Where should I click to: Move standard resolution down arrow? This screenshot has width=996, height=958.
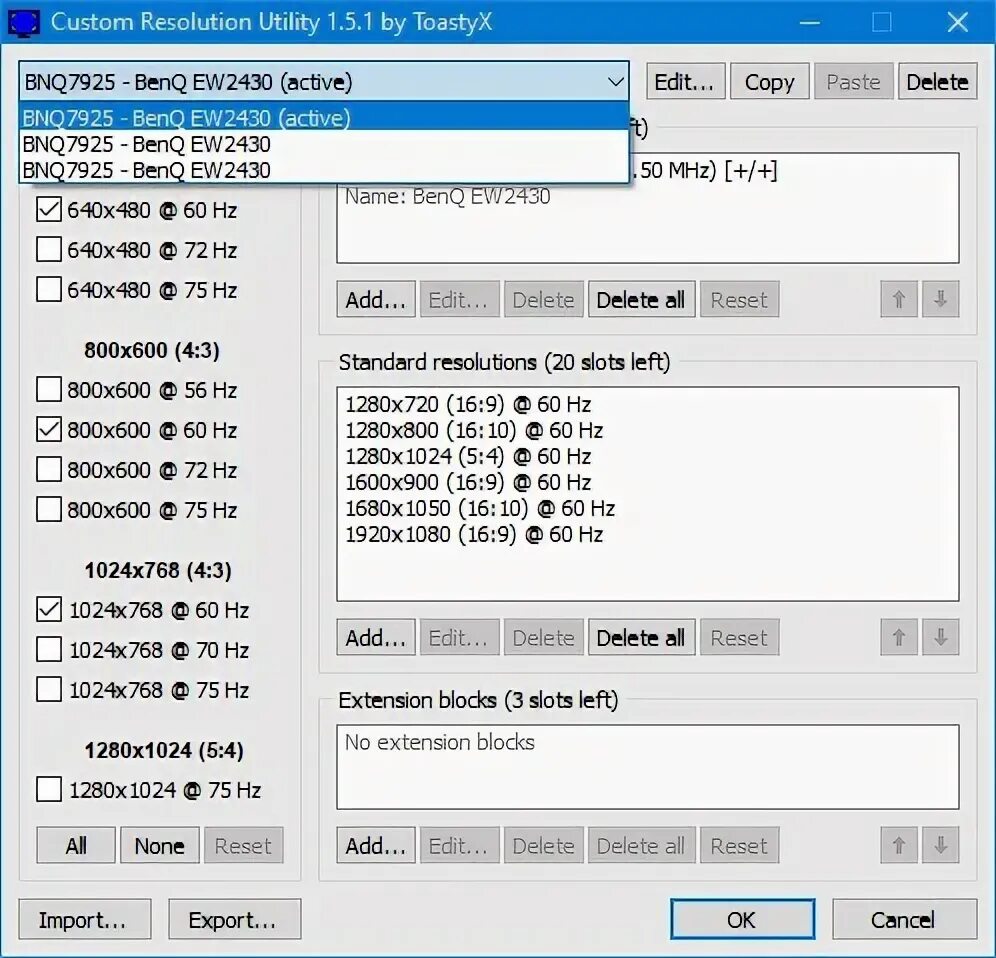(941, 637)
